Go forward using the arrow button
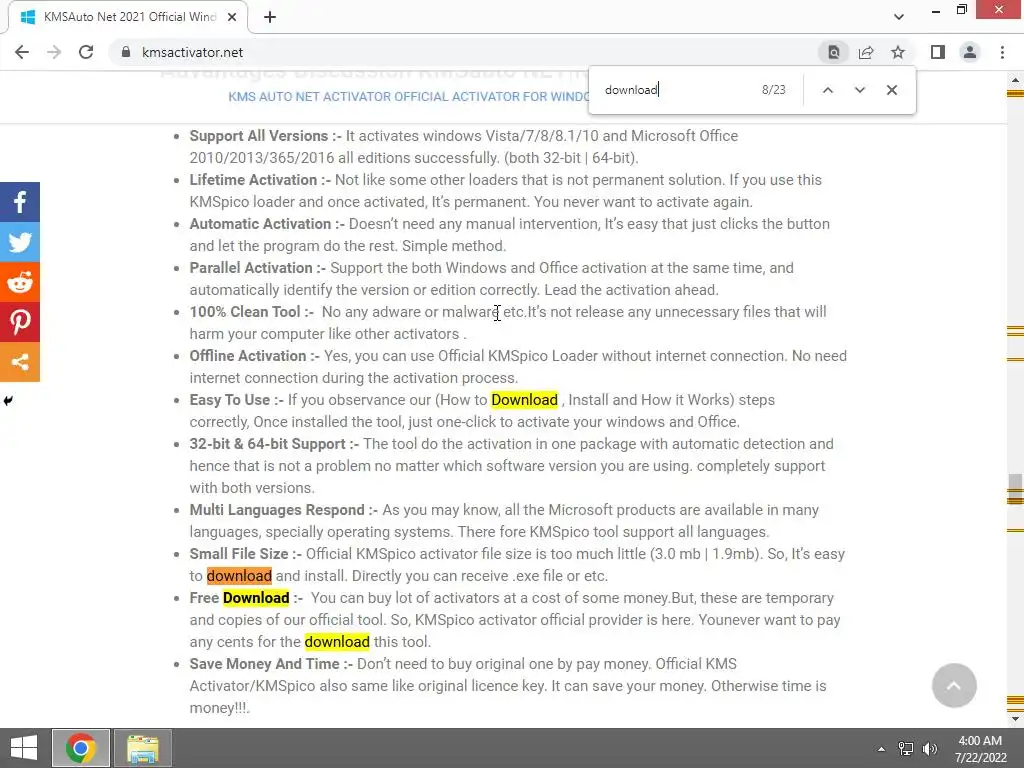1024x768 pixels. click(x=54, y=52)
